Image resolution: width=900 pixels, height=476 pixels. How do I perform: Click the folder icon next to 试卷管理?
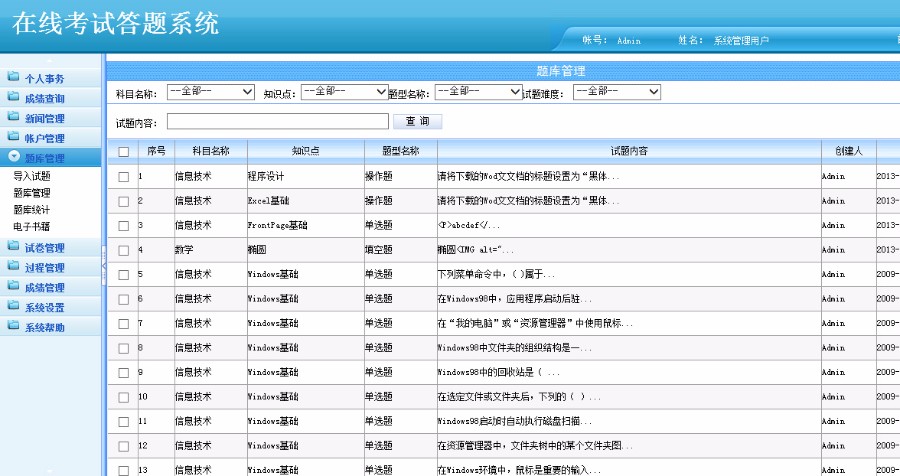14,247
